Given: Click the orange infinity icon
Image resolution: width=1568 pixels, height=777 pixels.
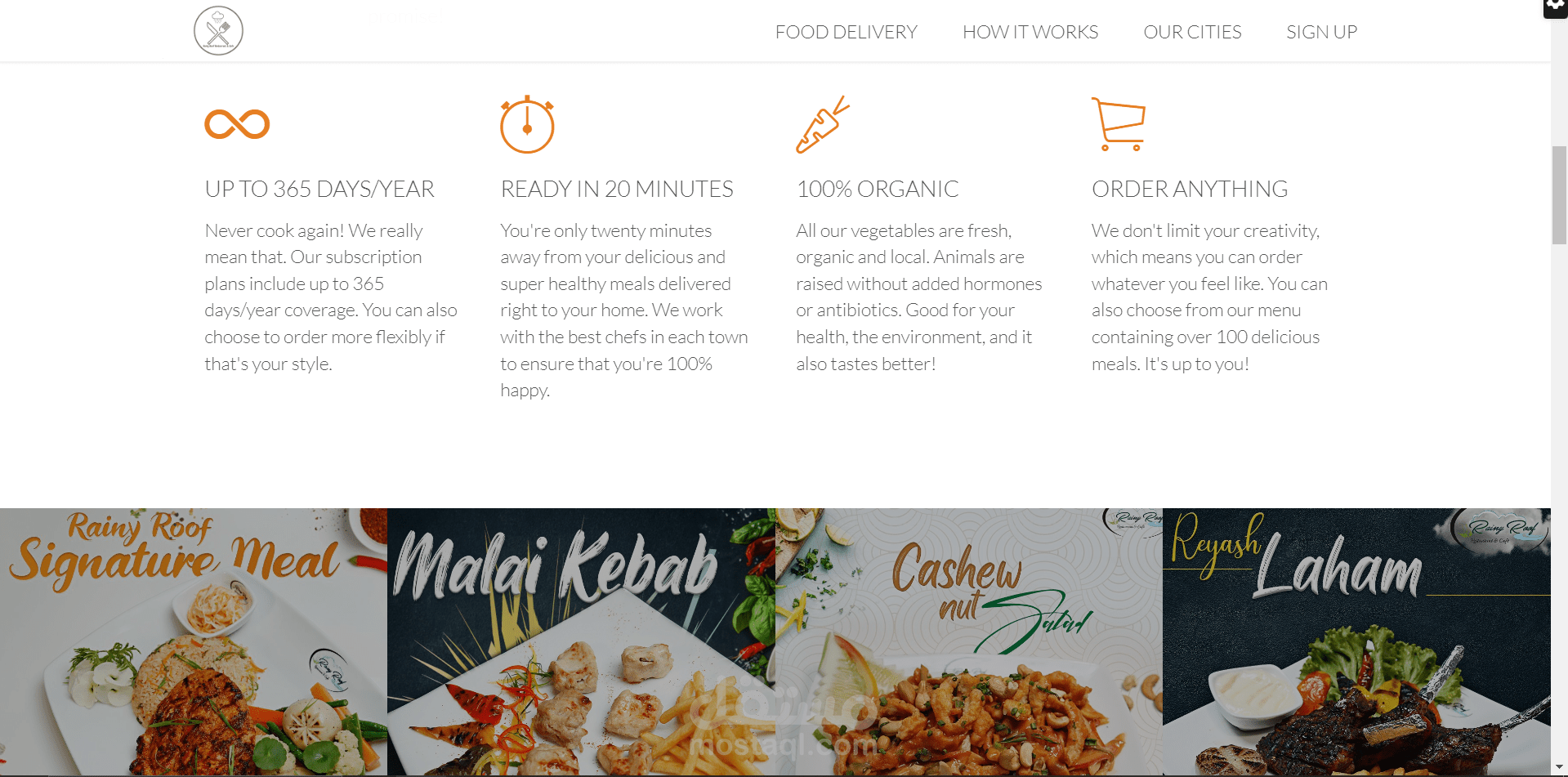Looking at the screenshot, I should (x=237, y=124).
